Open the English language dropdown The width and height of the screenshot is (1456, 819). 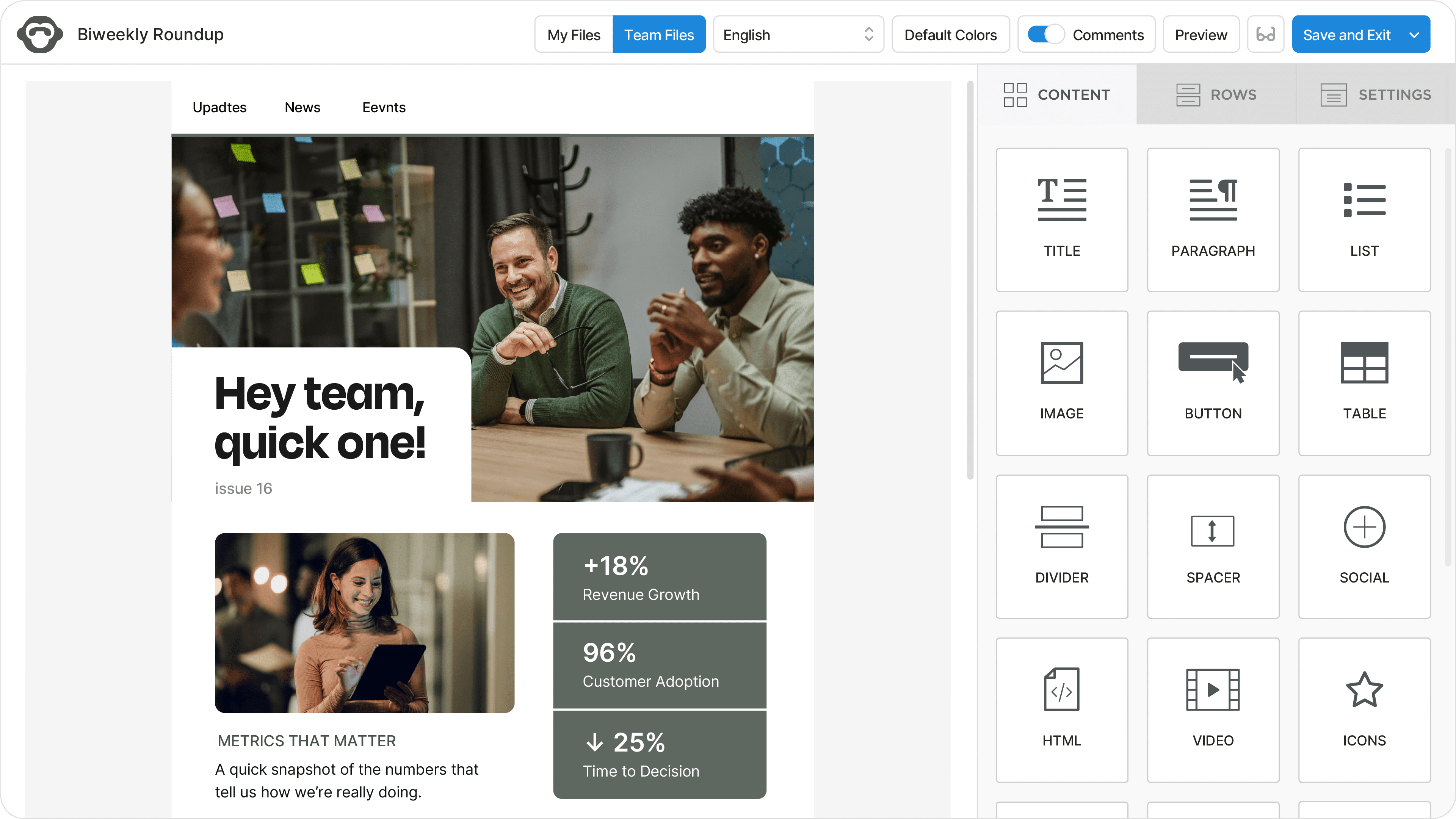(x=798, y=34)
